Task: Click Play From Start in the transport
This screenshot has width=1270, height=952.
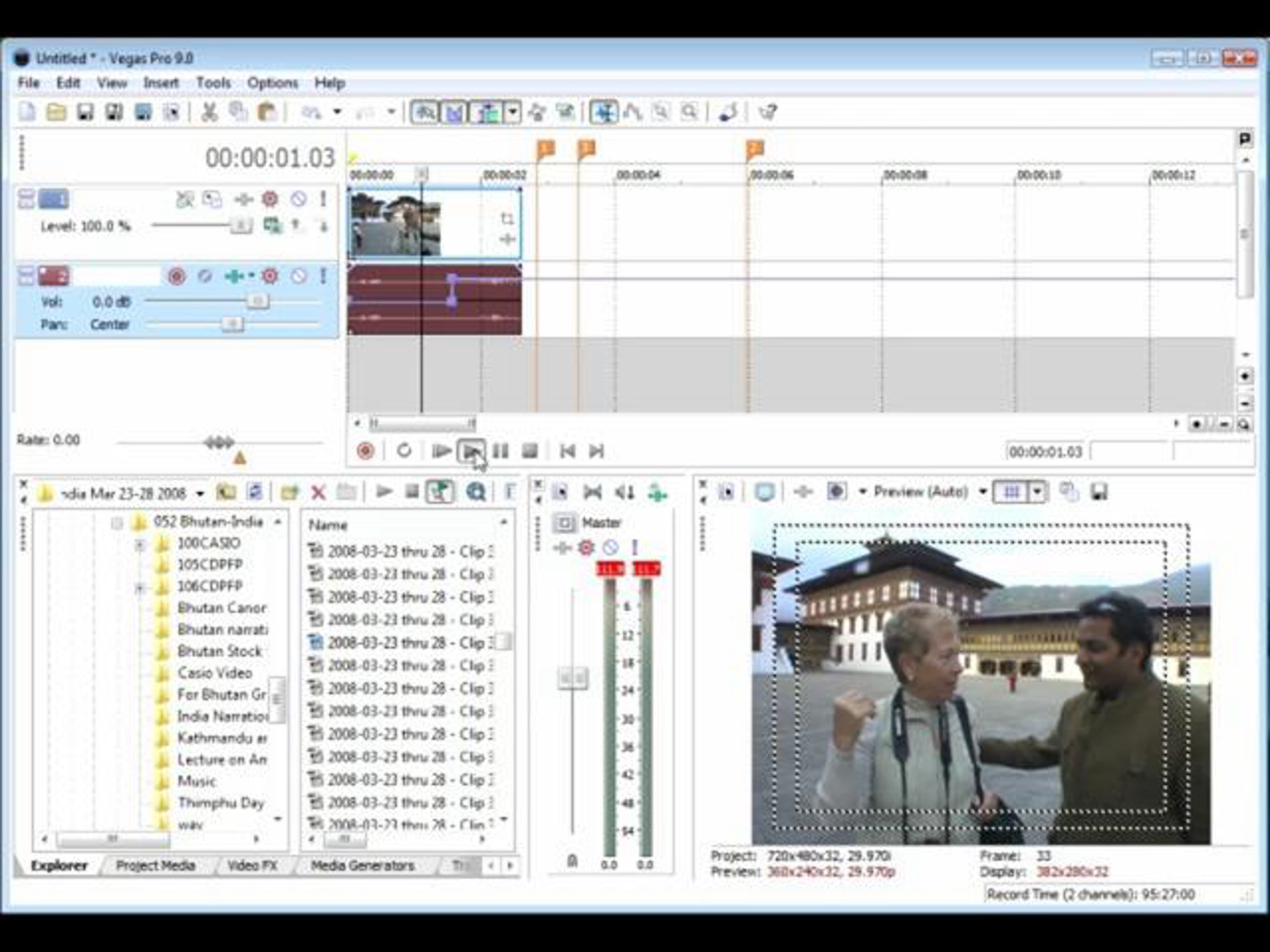Action: coord(441,451)
